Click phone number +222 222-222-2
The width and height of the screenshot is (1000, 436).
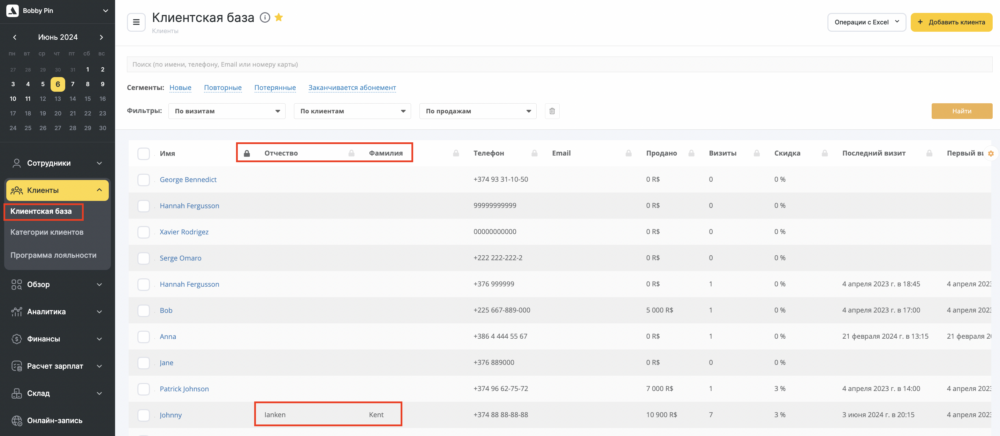click(x=497, y=258)
